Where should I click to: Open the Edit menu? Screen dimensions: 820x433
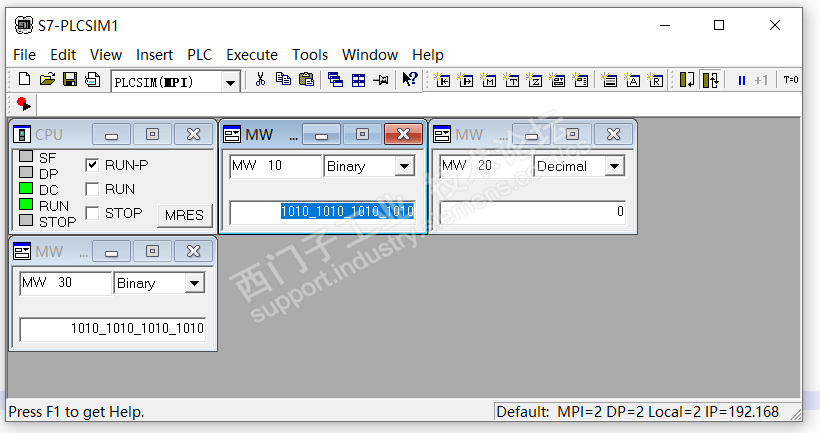[x=63, y=55]
